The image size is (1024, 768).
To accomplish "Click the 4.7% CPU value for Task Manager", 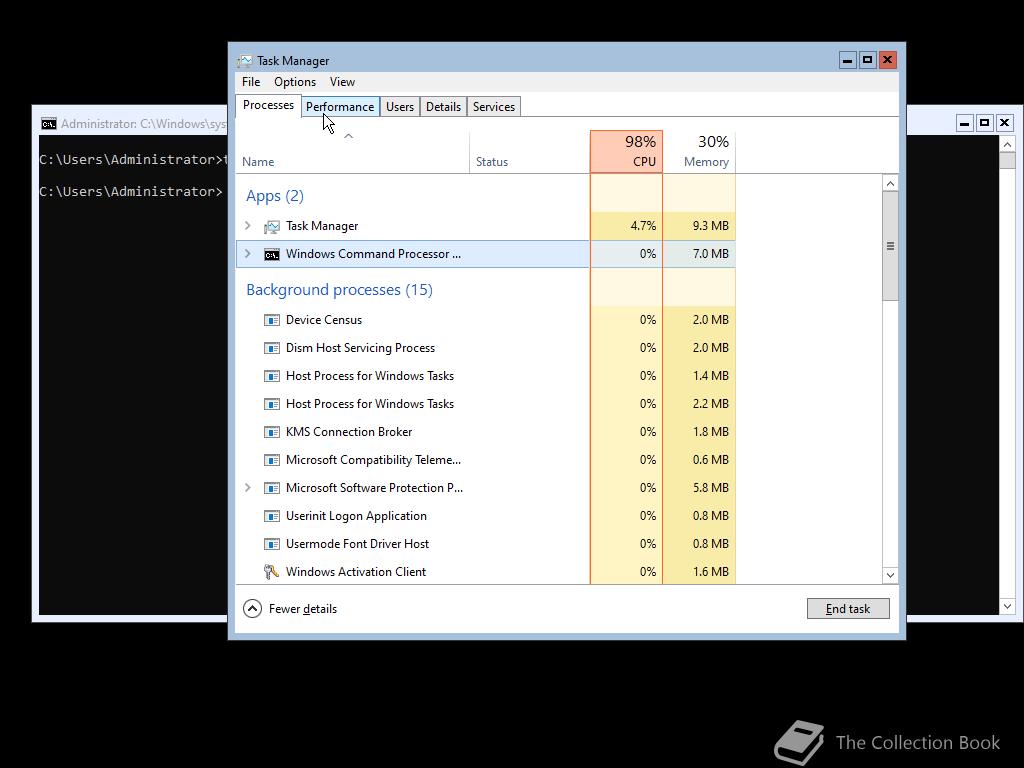I will (x=643, y=226).
